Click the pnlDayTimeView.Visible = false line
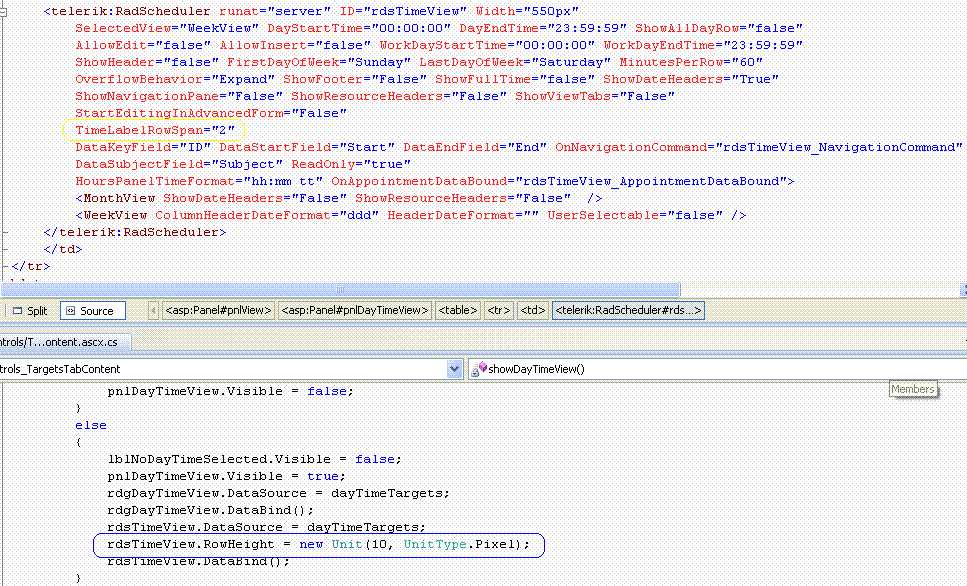 [x=231, y=392]
